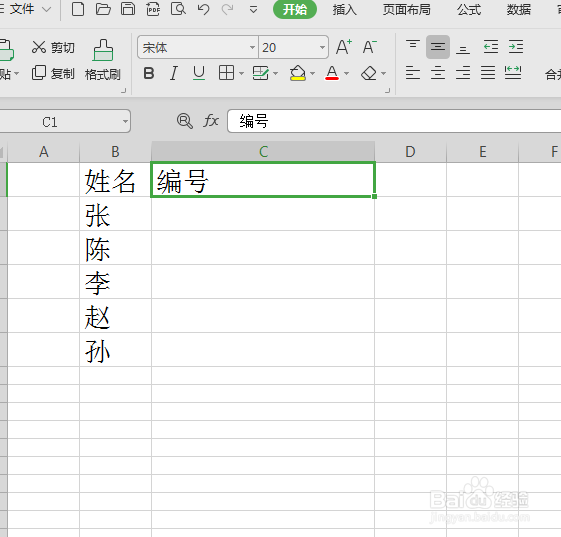This screenshot has width=561, height=537.
Task: Click the New document icon
Action: [78, 9]
